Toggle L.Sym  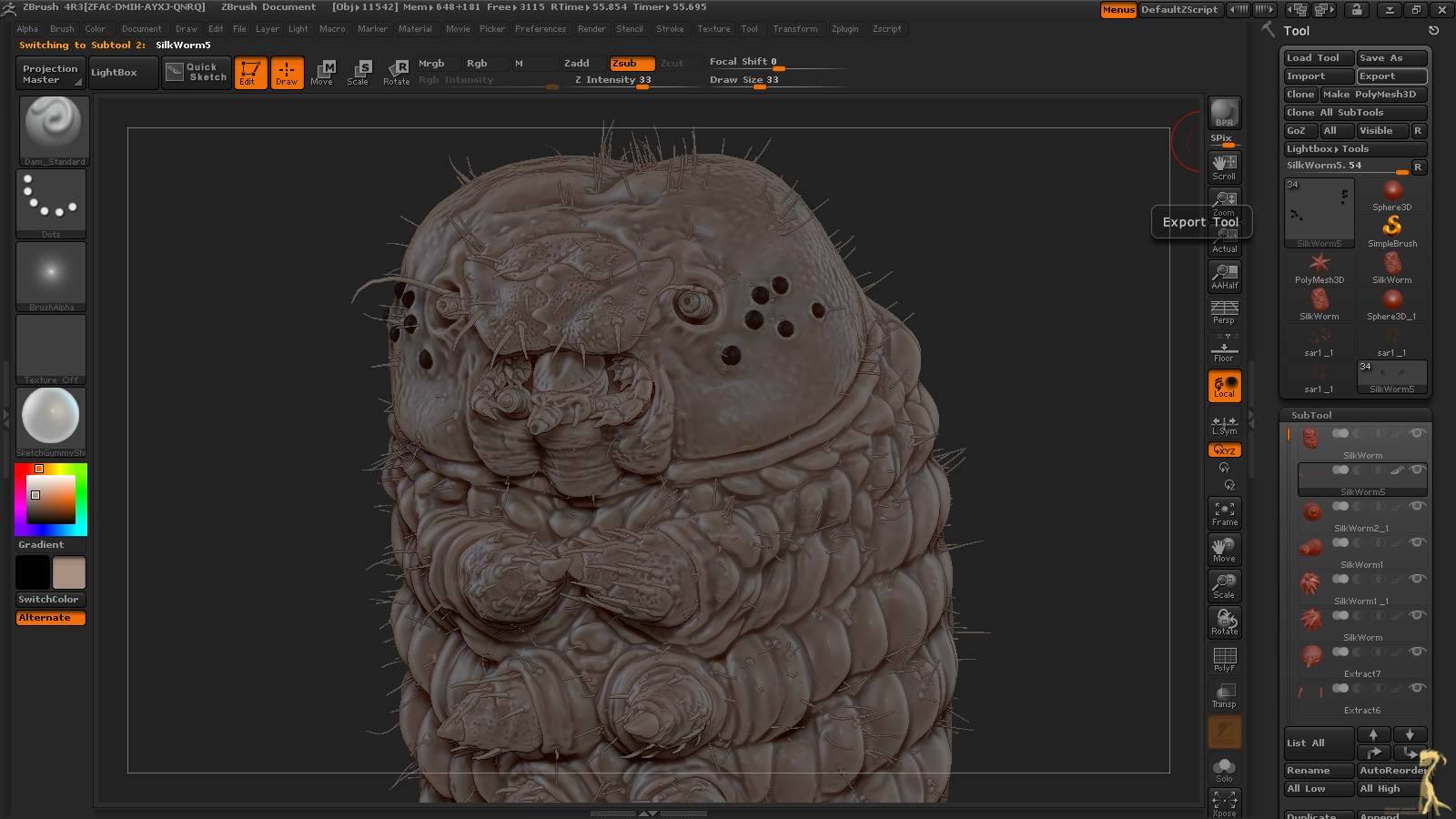(1225, 424)
